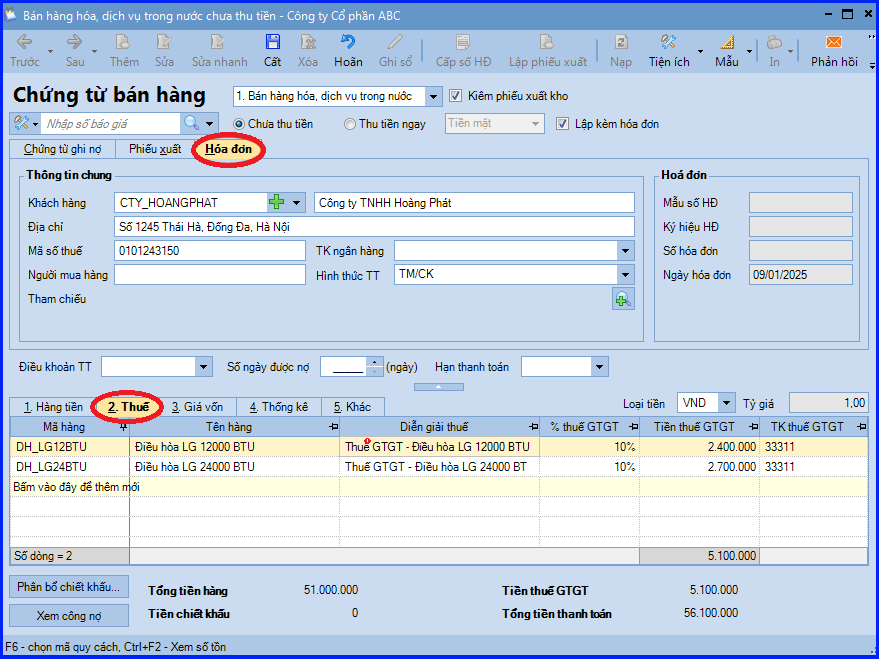Click the magnifier search icon for báo giá

pyautogui.click(x=192, y=123)
